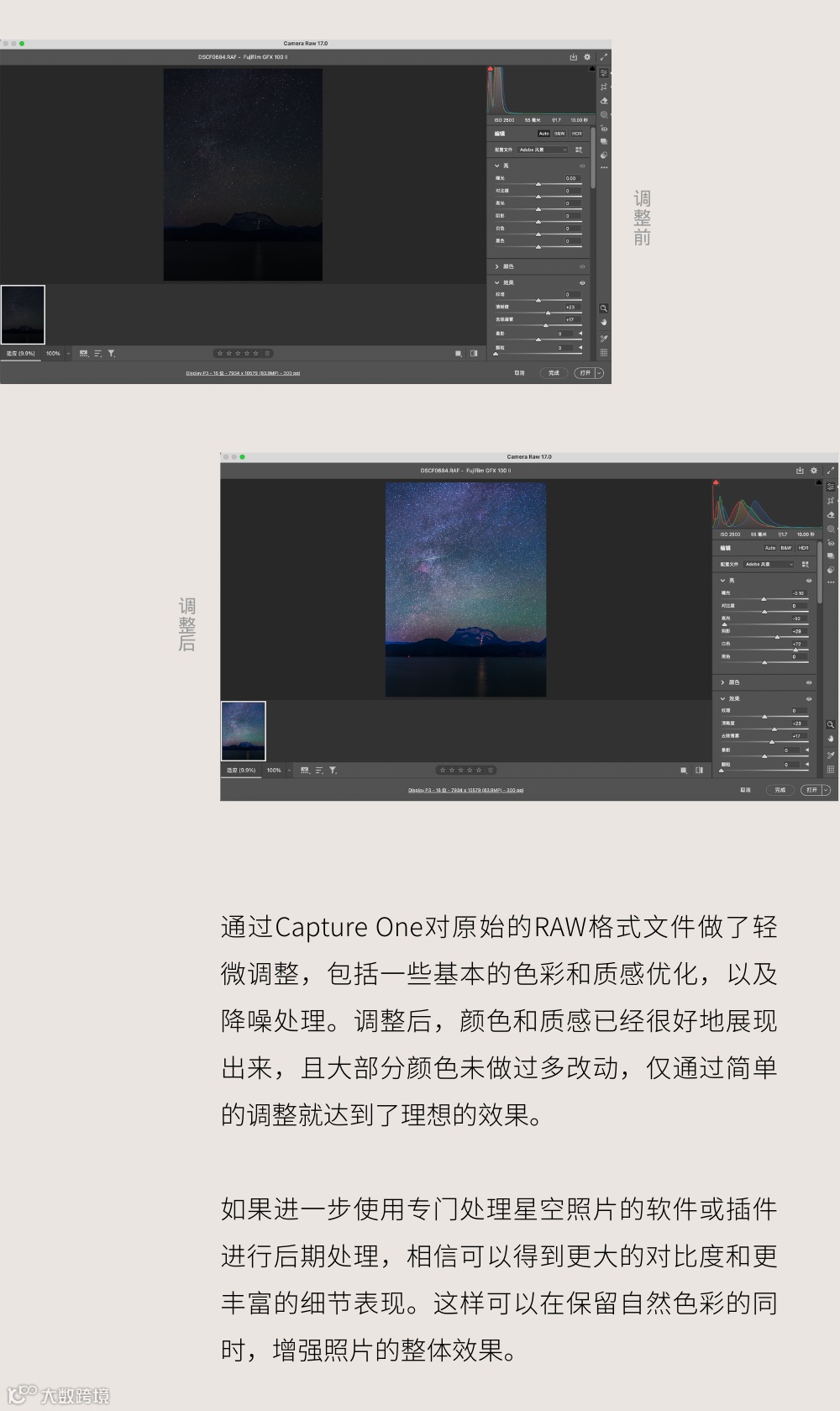The width and height of the screenshot is (840, 1411).
Task: Toggle the 颜色 panel eye in the 调整前 window
Action: pos(582,266)
